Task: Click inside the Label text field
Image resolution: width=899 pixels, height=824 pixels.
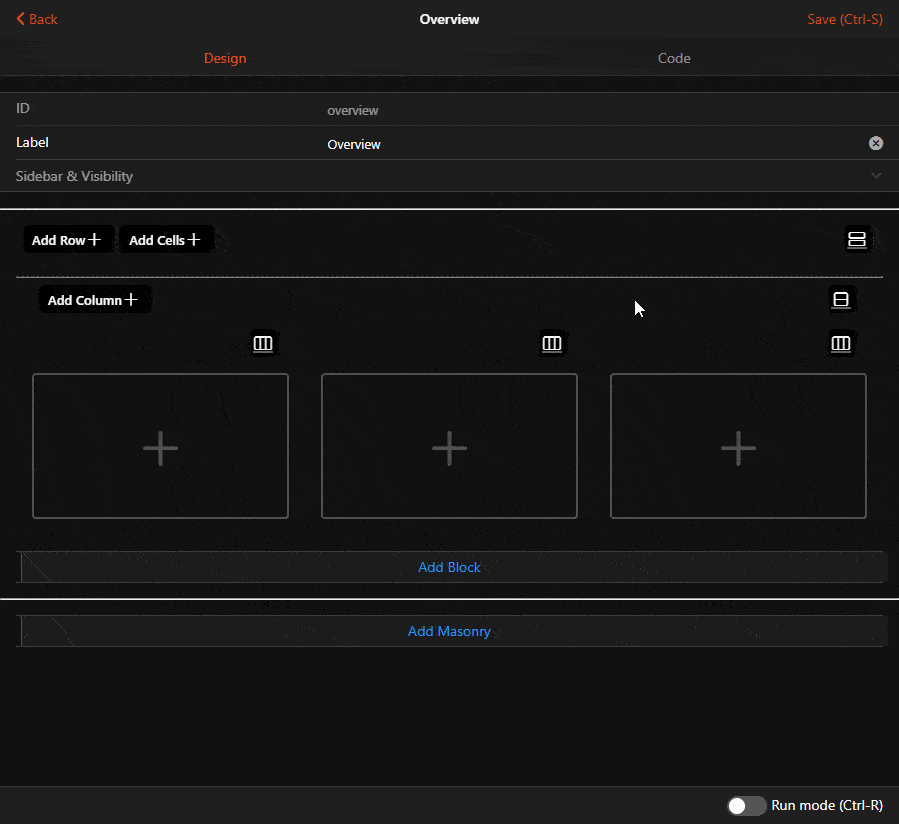Action: [500, 143]
